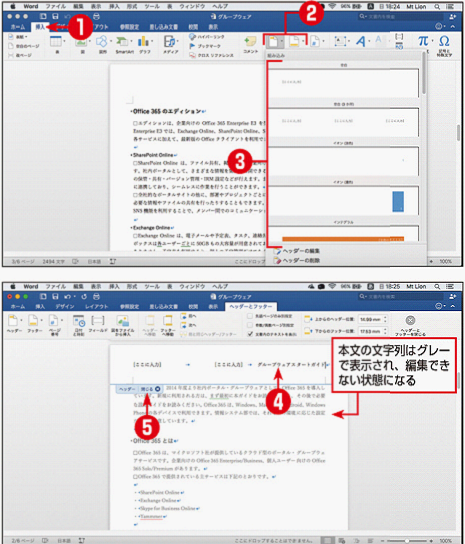Jump to next header (次へ)
The image size is (465, 544).
pyautogui.click(x=188, y=325)
